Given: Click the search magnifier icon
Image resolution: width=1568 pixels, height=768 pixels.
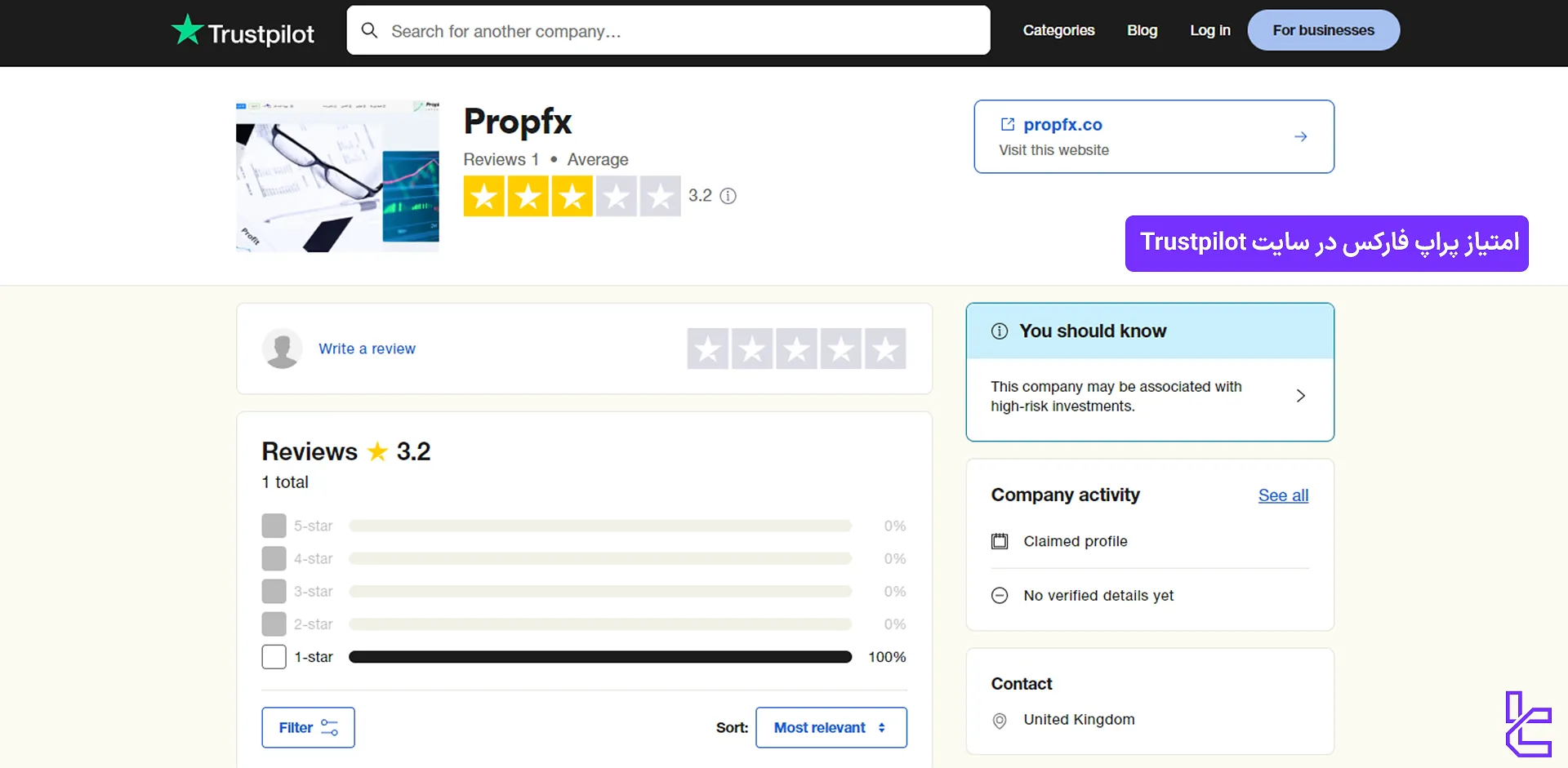Looking at the screenshot, I should coord(369,31).
